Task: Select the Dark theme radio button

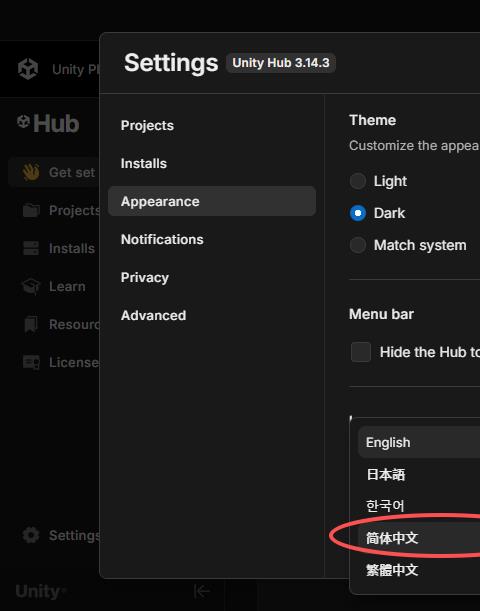Action: [358, 213]
